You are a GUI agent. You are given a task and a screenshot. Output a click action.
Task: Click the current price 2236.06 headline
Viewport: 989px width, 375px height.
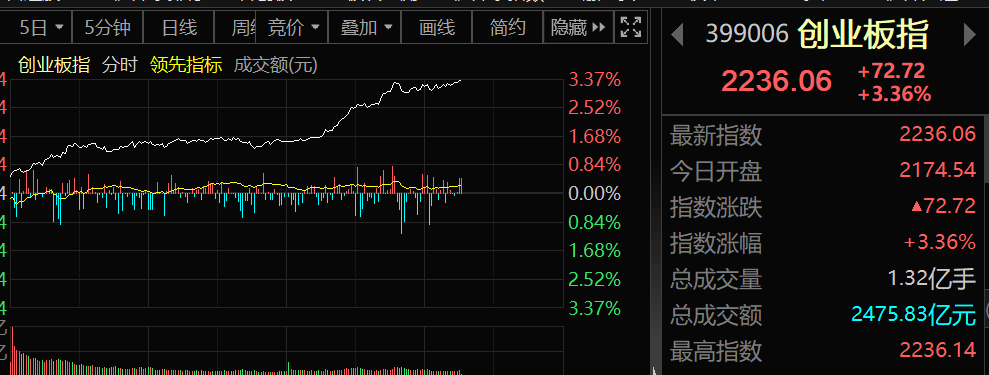776,81
